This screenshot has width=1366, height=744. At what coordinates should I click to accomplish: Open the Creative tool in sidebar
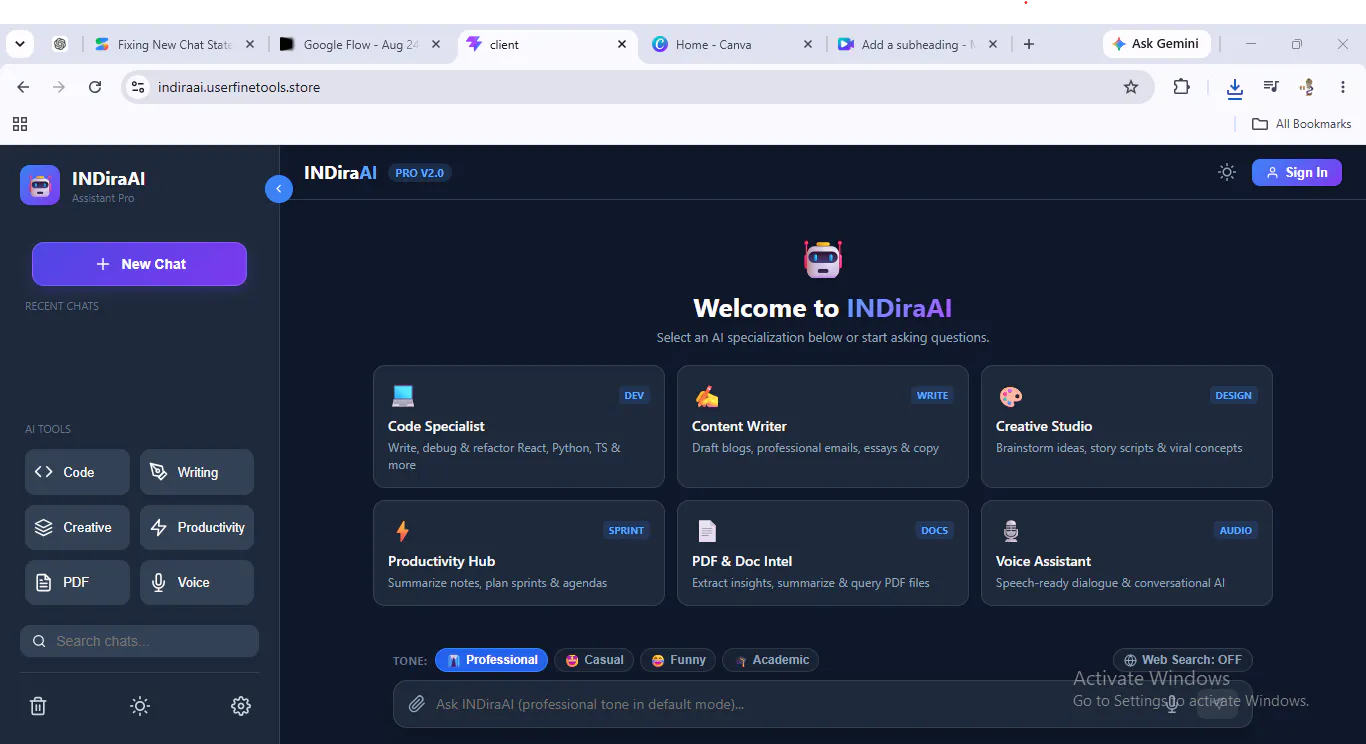77,527
